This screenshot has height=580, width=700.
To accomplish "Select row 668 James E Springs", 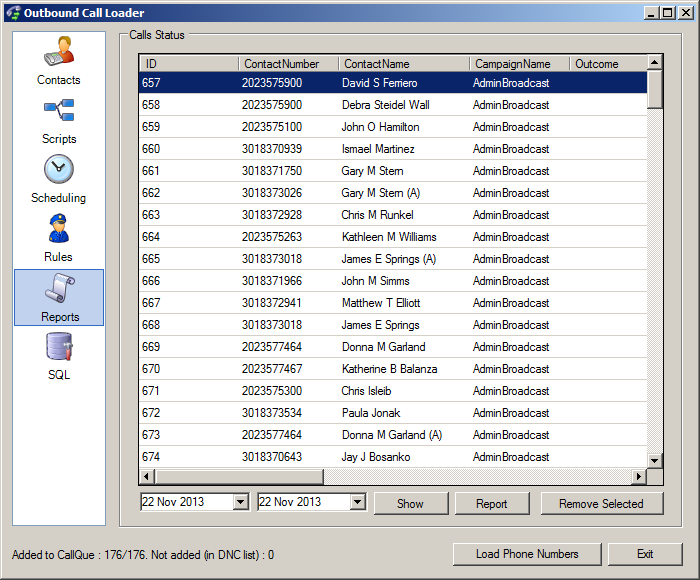I will click(393, 325).
